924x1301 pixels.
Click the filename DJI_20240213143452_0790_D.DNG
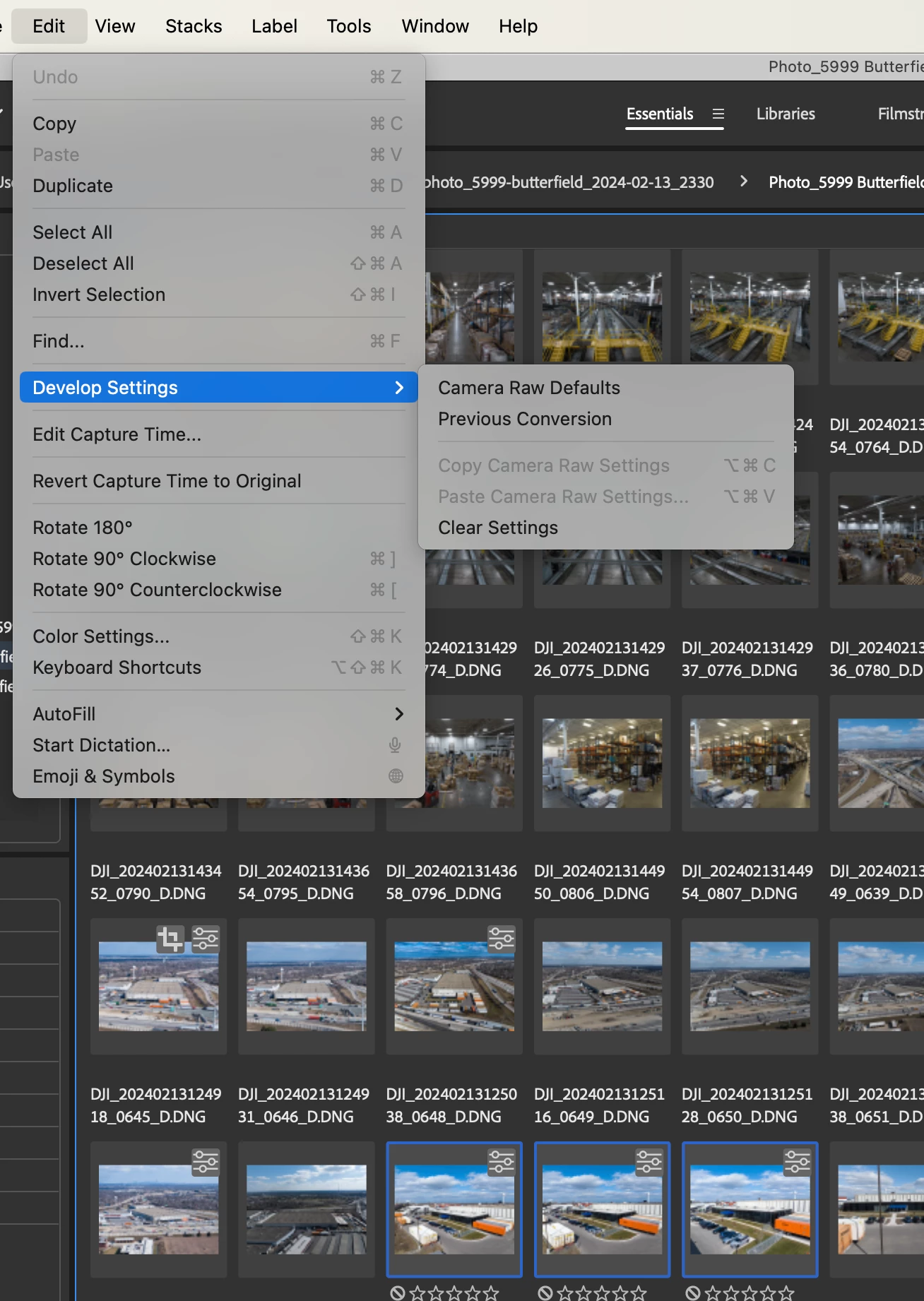pyautogui.click(x=156, y=882)
